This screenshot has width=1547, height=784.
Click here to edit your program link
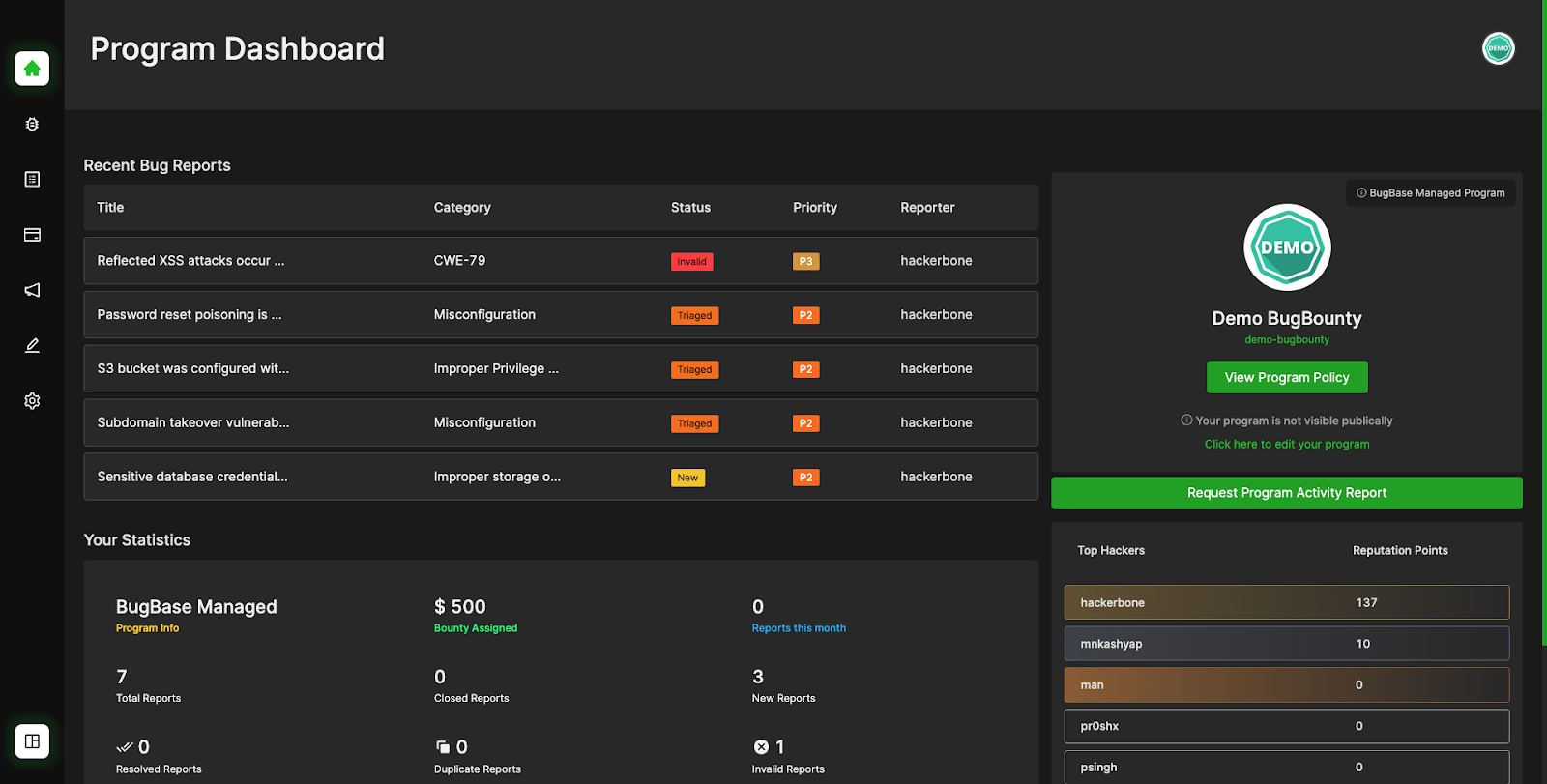click(x=1287, y=445)
